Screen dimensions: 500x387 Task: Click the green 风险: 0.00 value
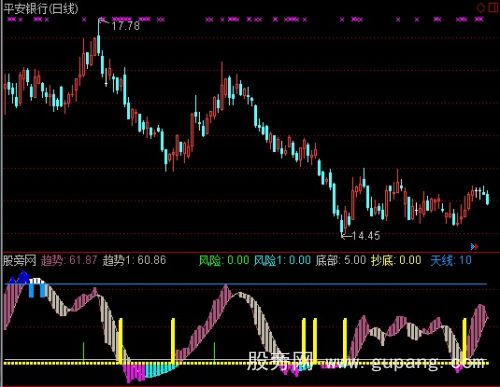point(224,260)
